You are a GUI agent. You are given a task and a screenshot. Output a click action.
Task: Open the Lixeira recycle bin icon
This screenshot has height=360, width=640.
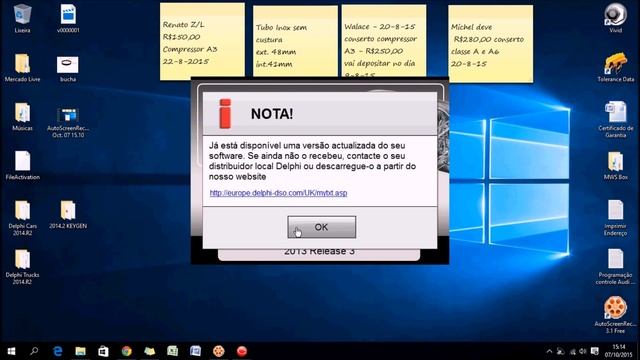pyautogui.click(x=22, y=18)
